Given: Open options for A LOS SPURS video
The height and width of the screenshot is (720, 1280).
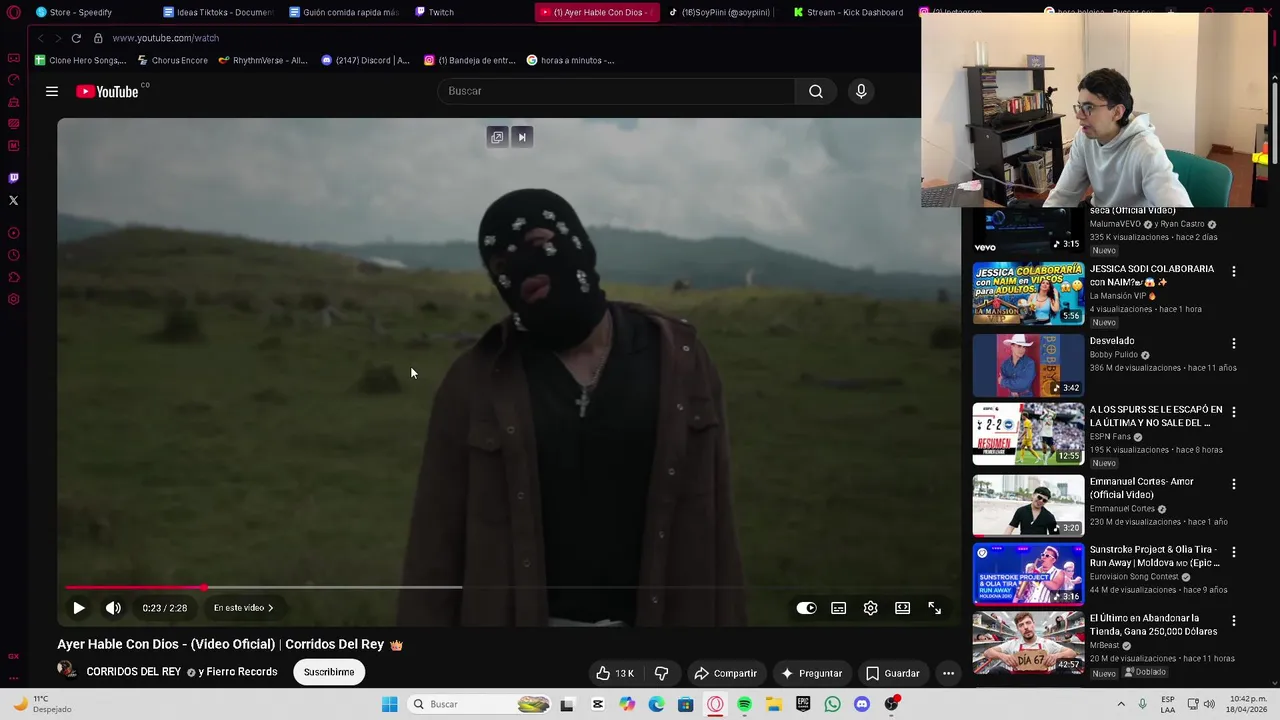Looking at the screenshot, I should 1234,412.
